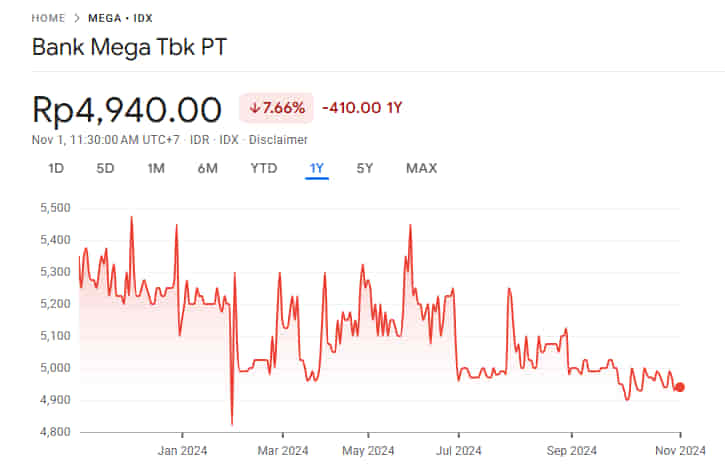This screenshot has height=469, width=725.
Task: Show the MAX price history
Action: click(421, 168)
